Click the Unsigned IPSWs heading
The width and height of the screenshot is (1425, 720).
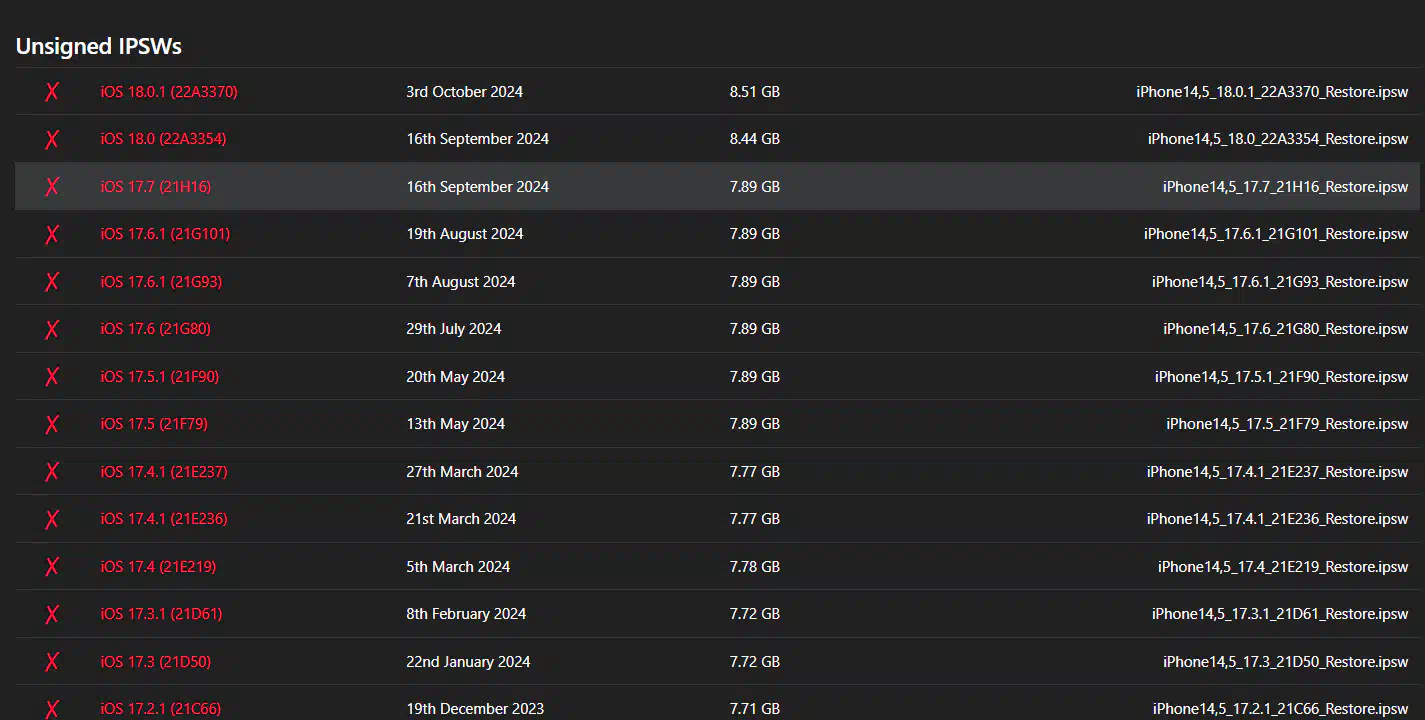[99, 46]
